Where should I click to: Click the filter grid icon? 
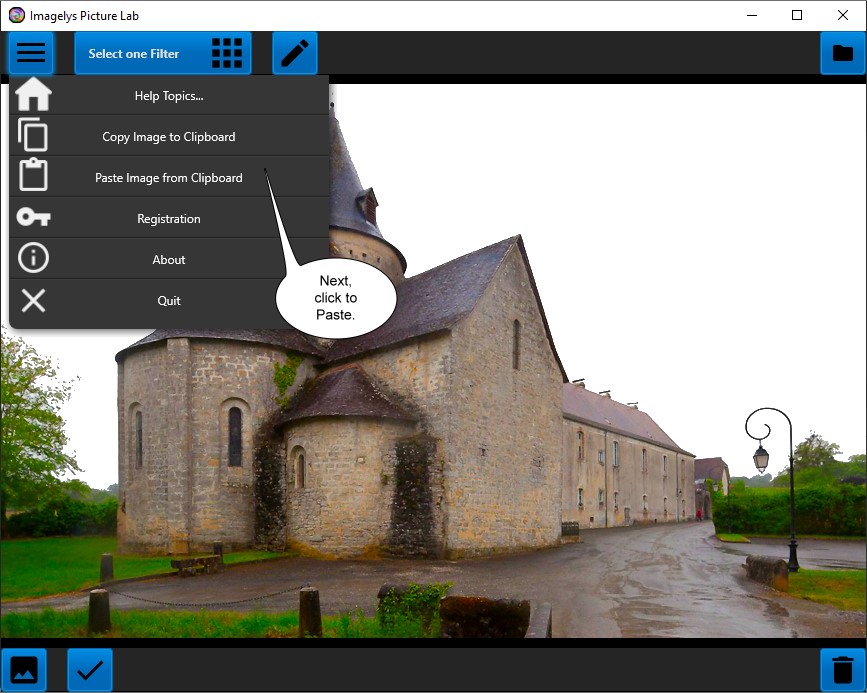click(x=227, y=53)
